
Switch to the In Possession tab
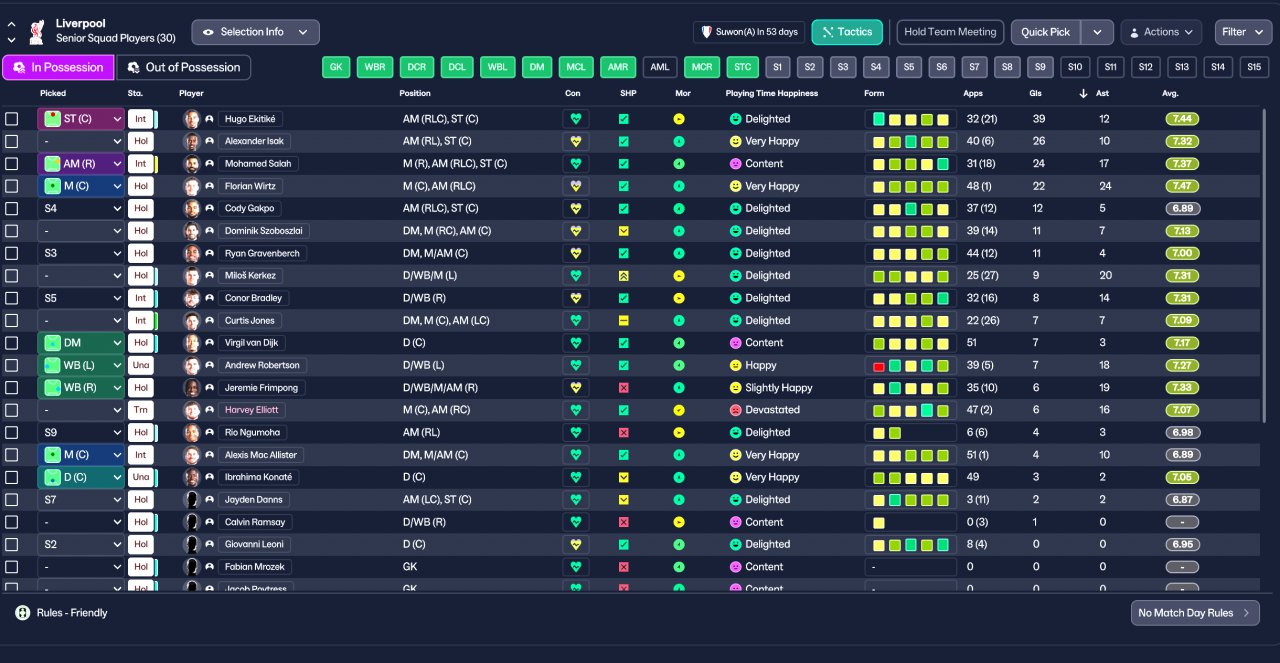click(x=58, y=67)
